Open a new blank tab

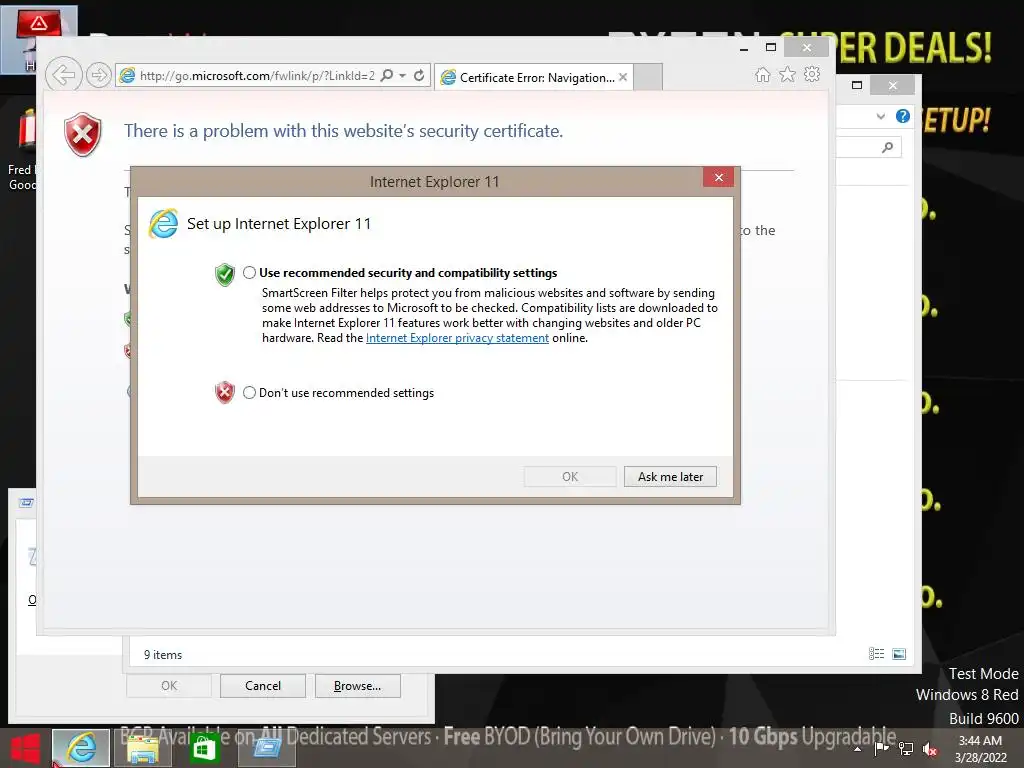(648, 77)
